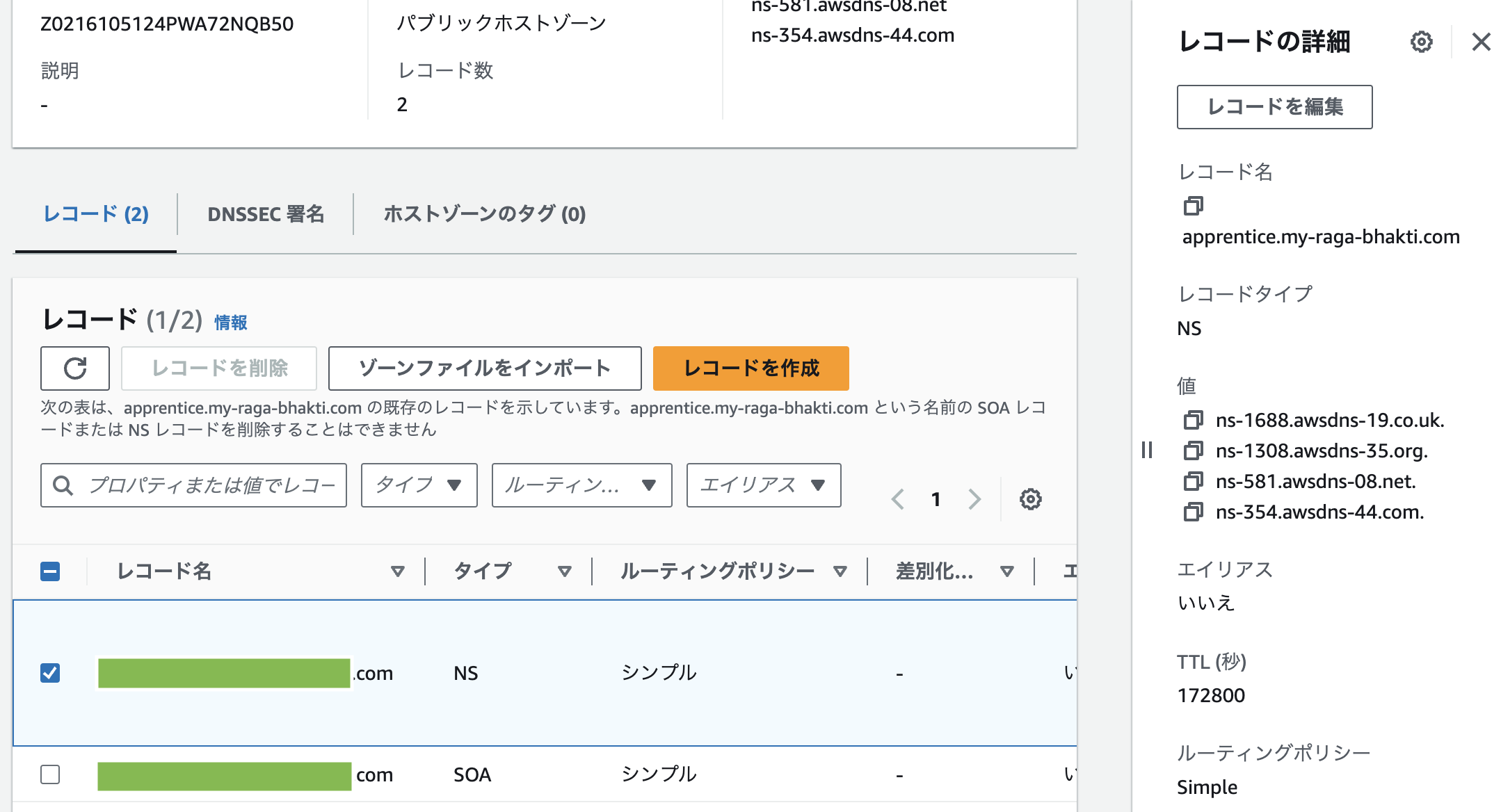The width and height of the screenshot is (1501, 812).
Task: Refresh the records list
Action: point(75,368)
